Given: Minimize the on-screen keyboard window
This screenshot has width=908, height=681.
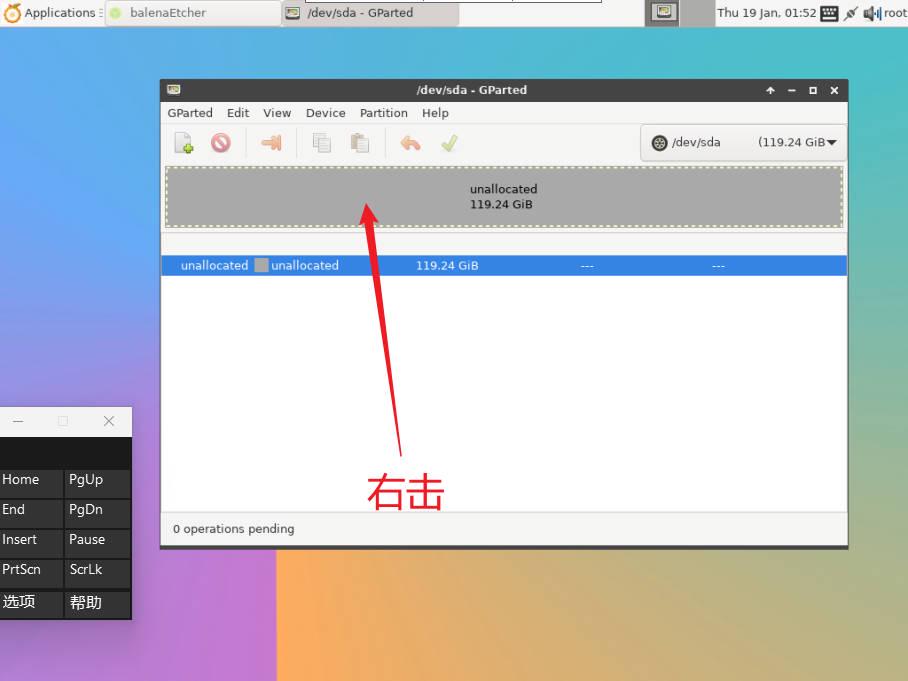Looking at the screenshot, I should click(x=18, y=421).
